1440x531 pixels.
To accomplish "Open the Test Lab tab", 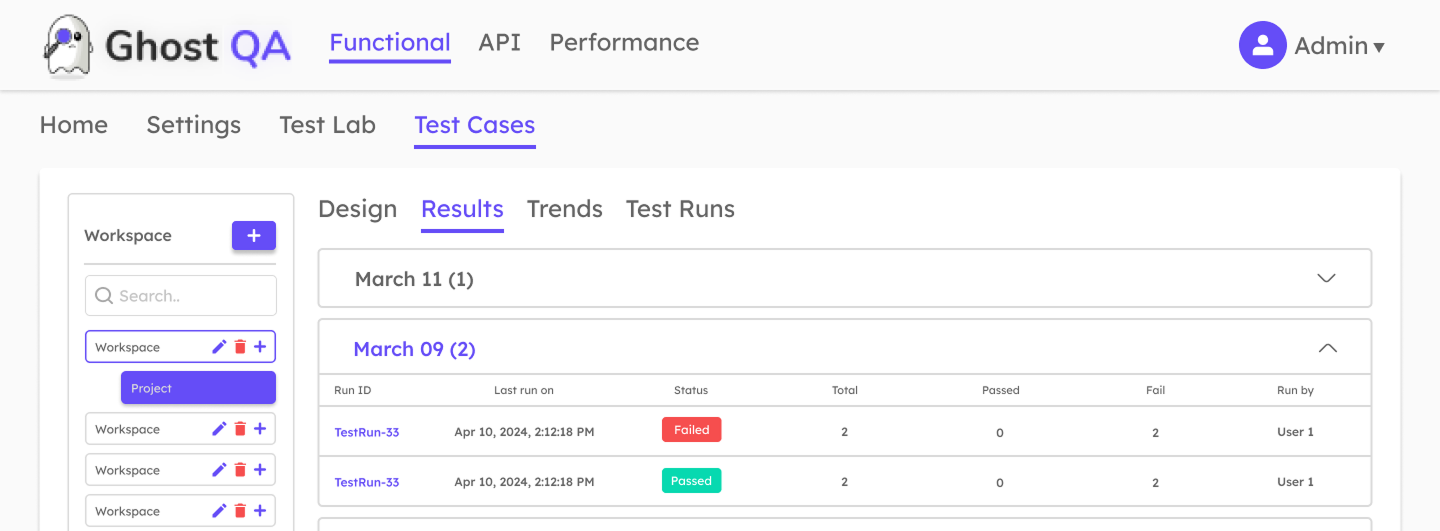I will tap(327, 125).
